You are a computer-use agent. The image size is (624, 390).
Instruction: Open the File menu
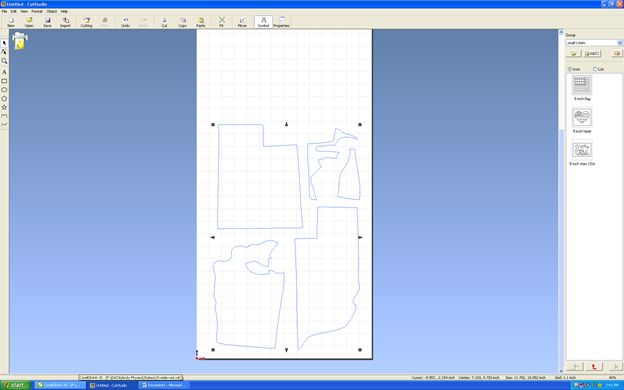[x=4, y=12]
